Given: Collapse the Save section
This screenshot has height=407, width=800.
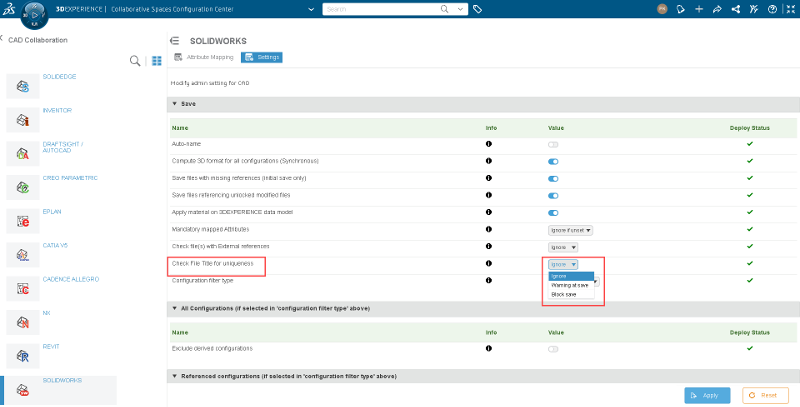Looking at the screenshot, I should coord(174,104).
